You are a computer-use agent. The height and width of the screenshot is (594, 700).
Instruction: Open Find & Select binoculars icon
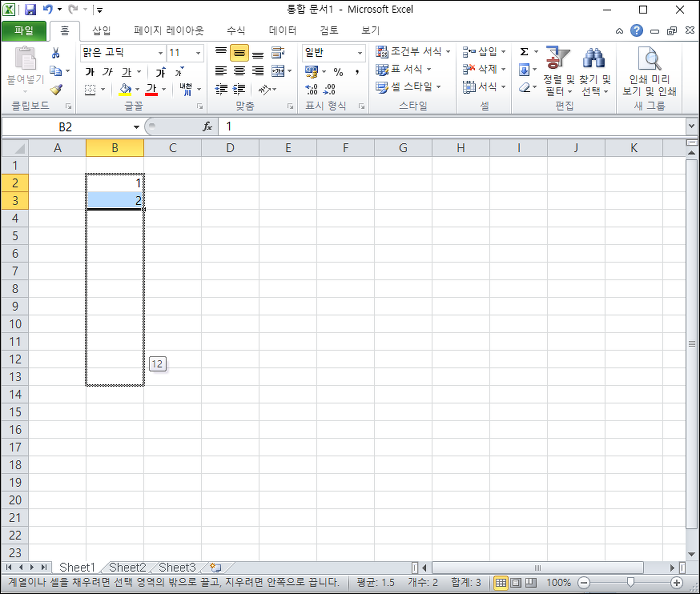tap(593, 58)
